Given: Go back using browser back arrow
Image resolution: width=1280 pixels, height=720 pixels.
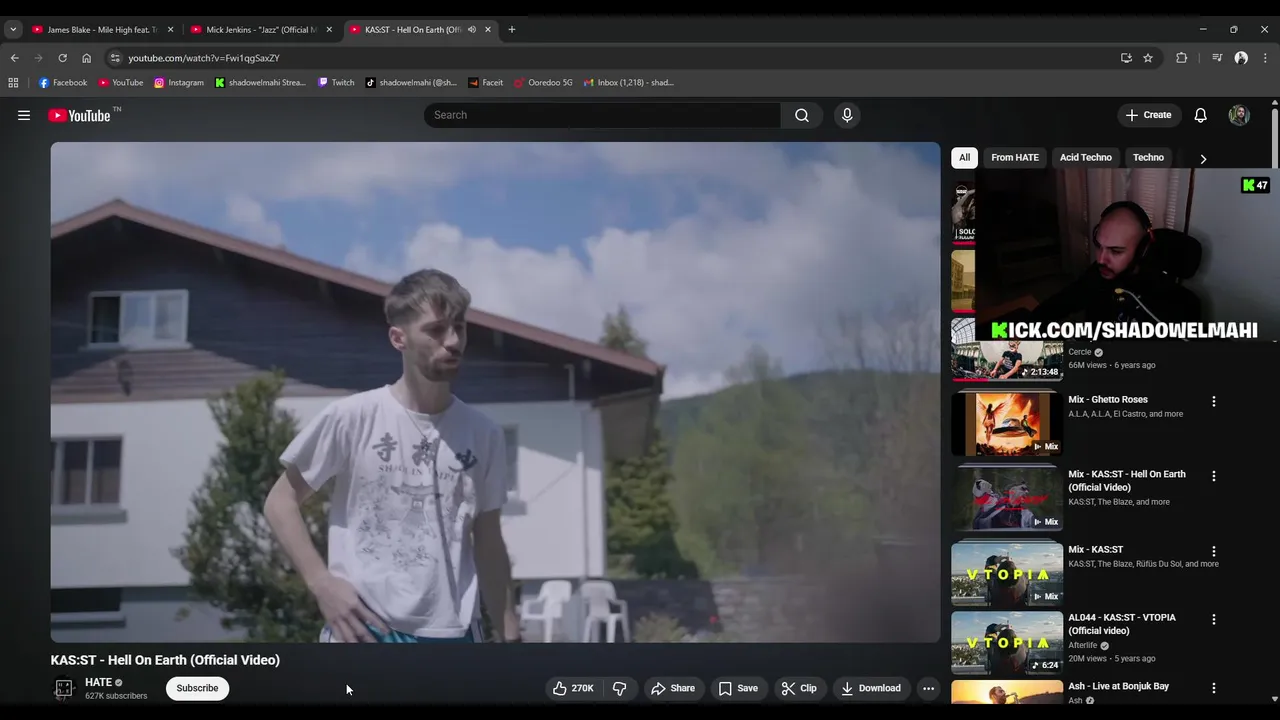Looking at the screenshot, I should [15, 58].
